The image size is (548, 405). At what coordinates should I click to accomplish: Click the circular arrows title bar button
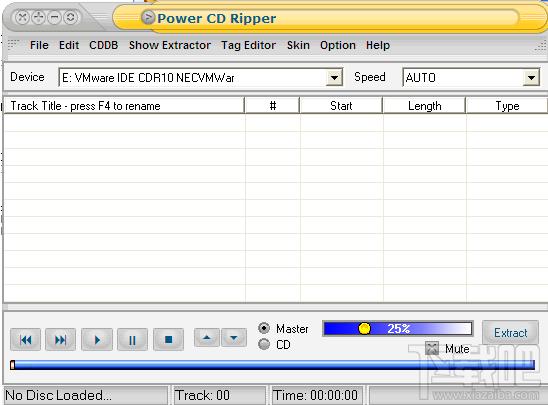click(x=70, y=17)
